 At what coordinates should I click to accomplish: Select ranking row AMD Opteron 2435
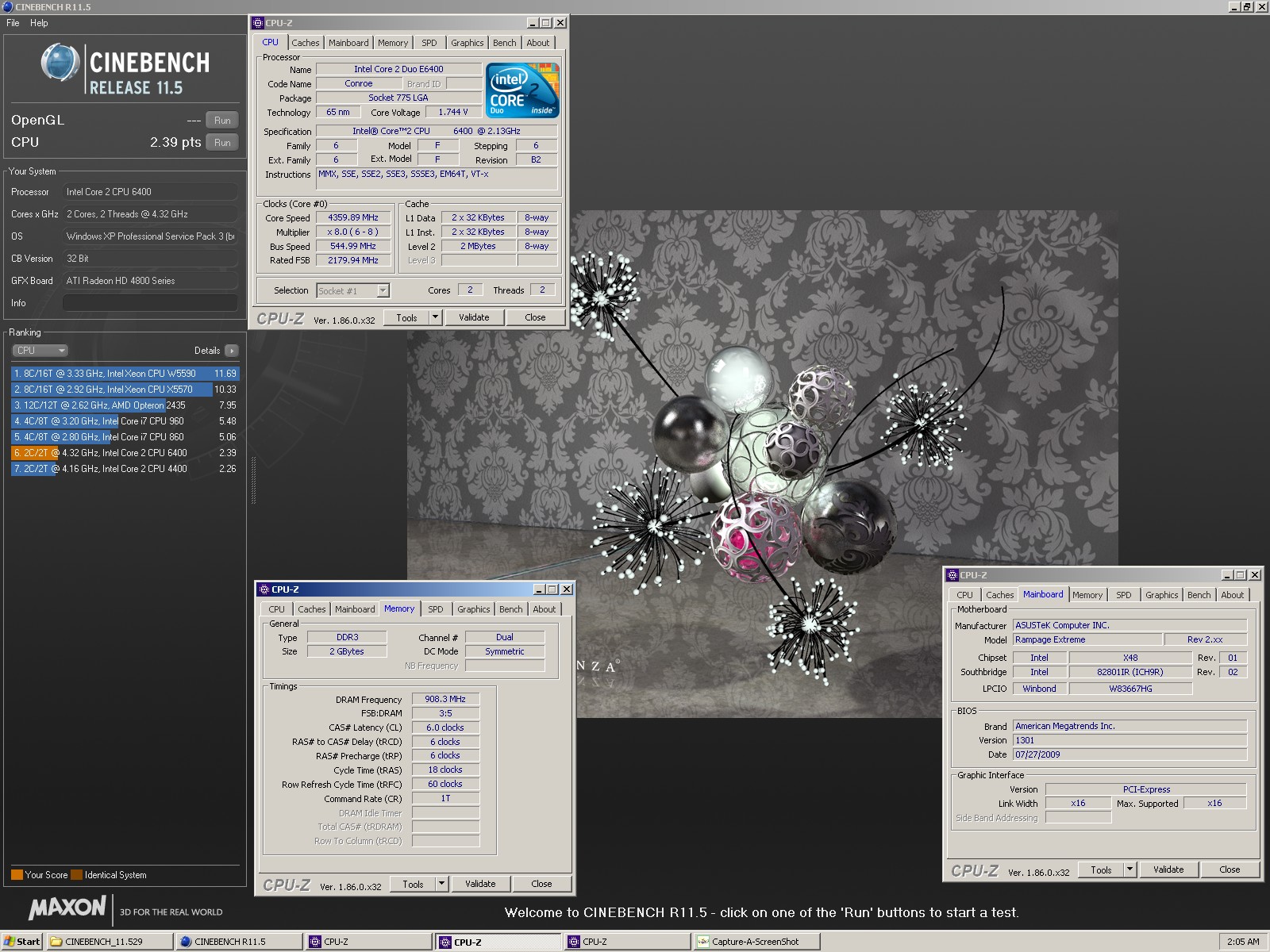pos(125,405)
